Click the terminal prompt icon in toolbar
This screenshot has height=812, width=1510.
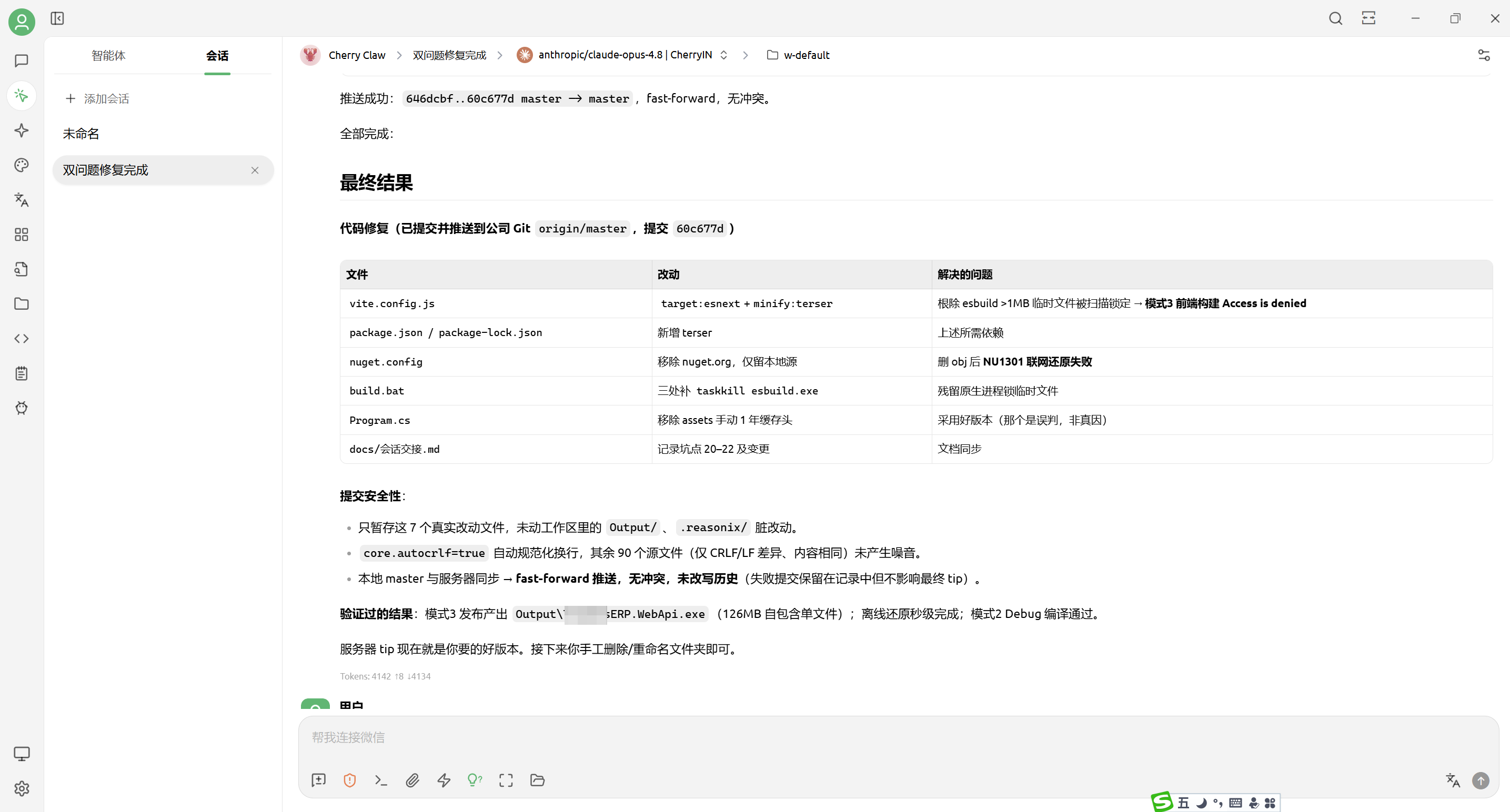click(381, 780)
